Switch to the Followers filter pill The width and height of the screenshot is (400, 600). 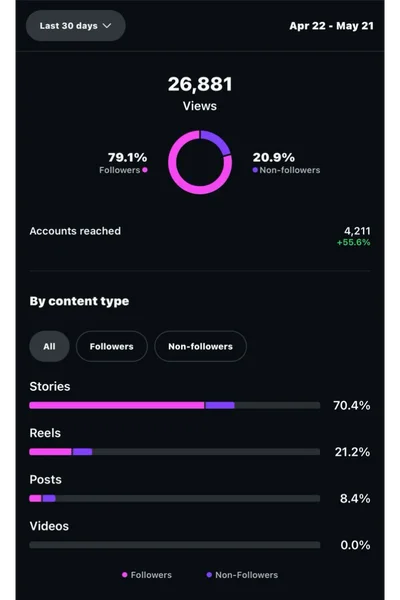tap(112, 346)
